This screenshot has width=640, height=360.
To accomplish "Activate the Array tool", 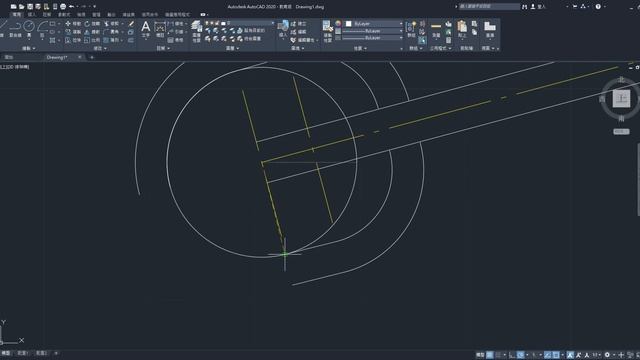I will click(x=111, y=40).
